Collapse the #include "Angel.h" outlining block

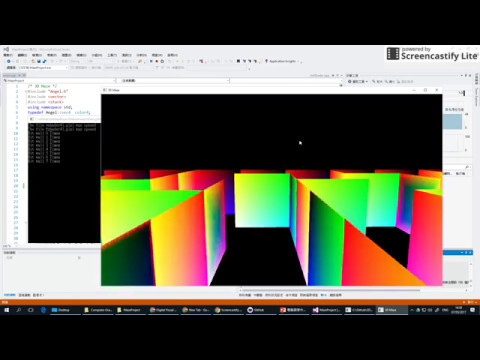click(26, 91)
